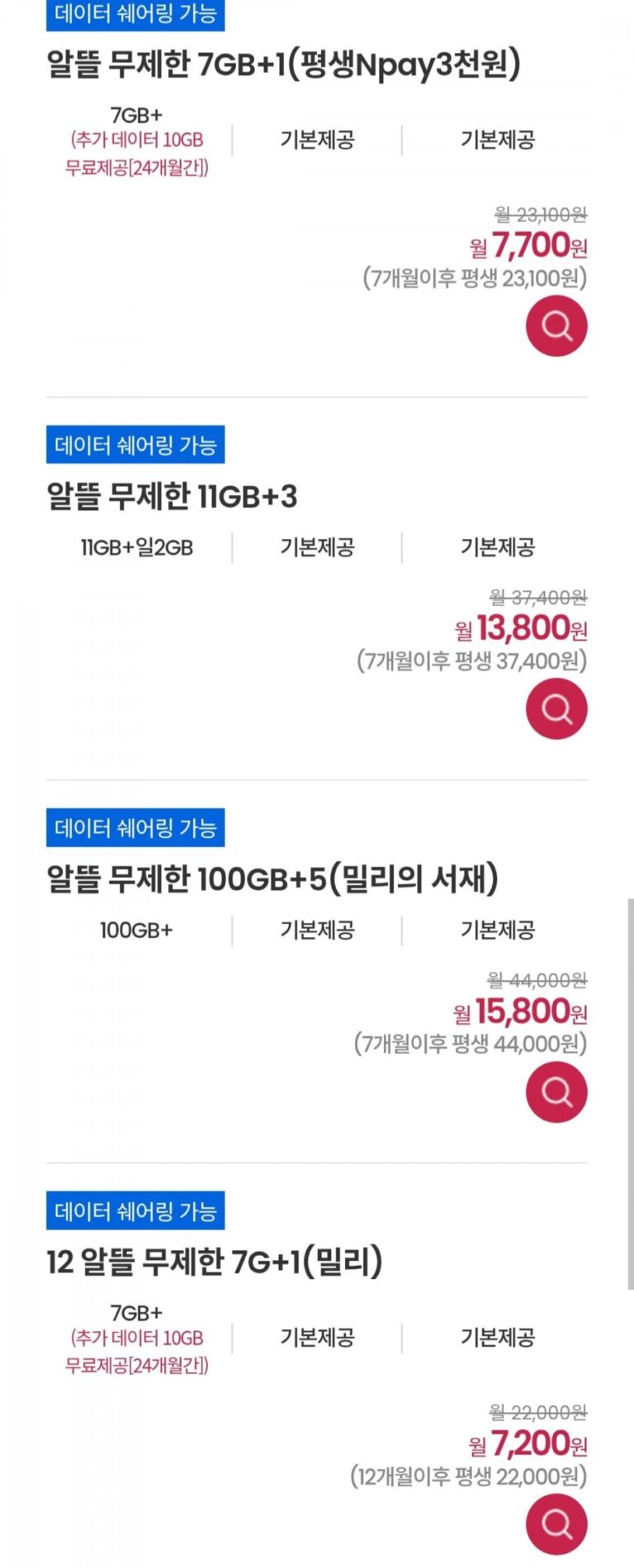Click the 월 7,700원 discounted price
The height and width of the screenshot is (1568, 634).
coord(528,245)
